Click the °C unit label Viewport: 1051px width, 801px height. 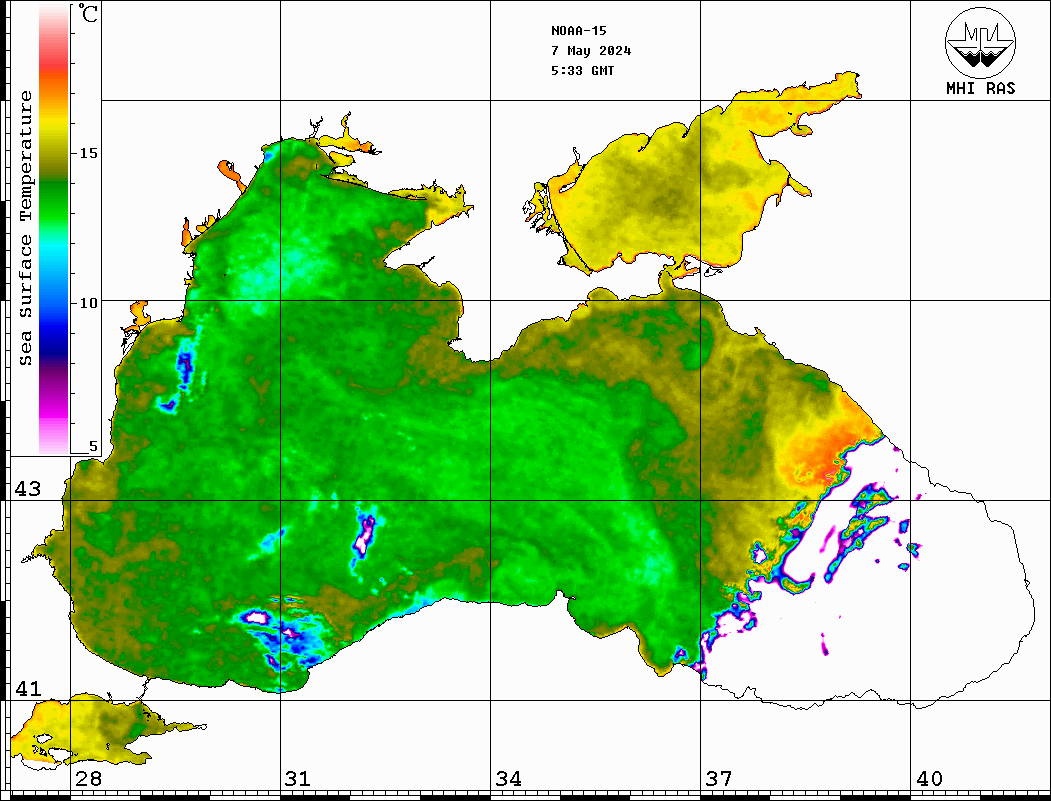[88, 13]
